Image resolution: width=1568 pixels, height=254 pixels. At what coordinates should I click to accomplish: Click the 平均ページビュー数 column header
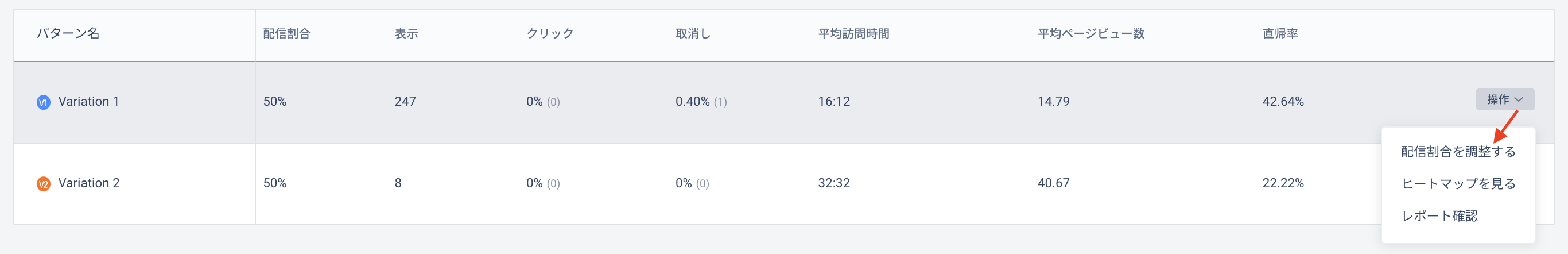tap(1091, 33)
